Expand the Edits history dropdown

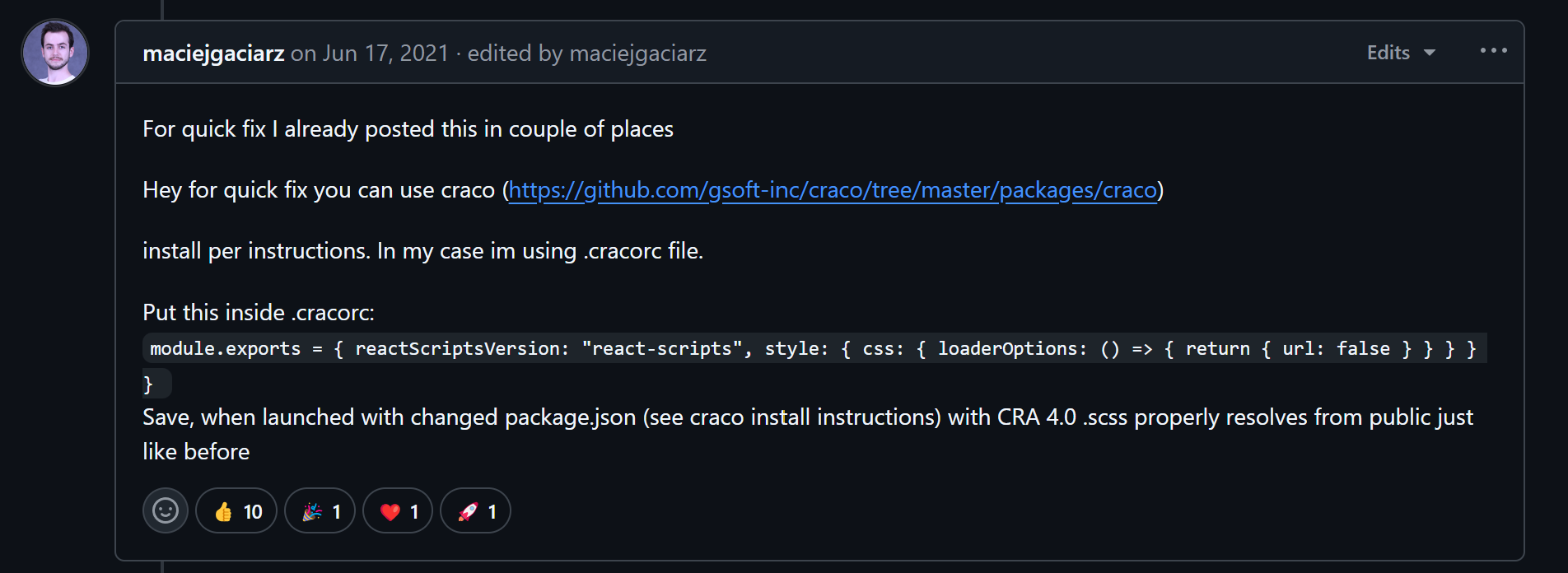tap(1401, 53)
